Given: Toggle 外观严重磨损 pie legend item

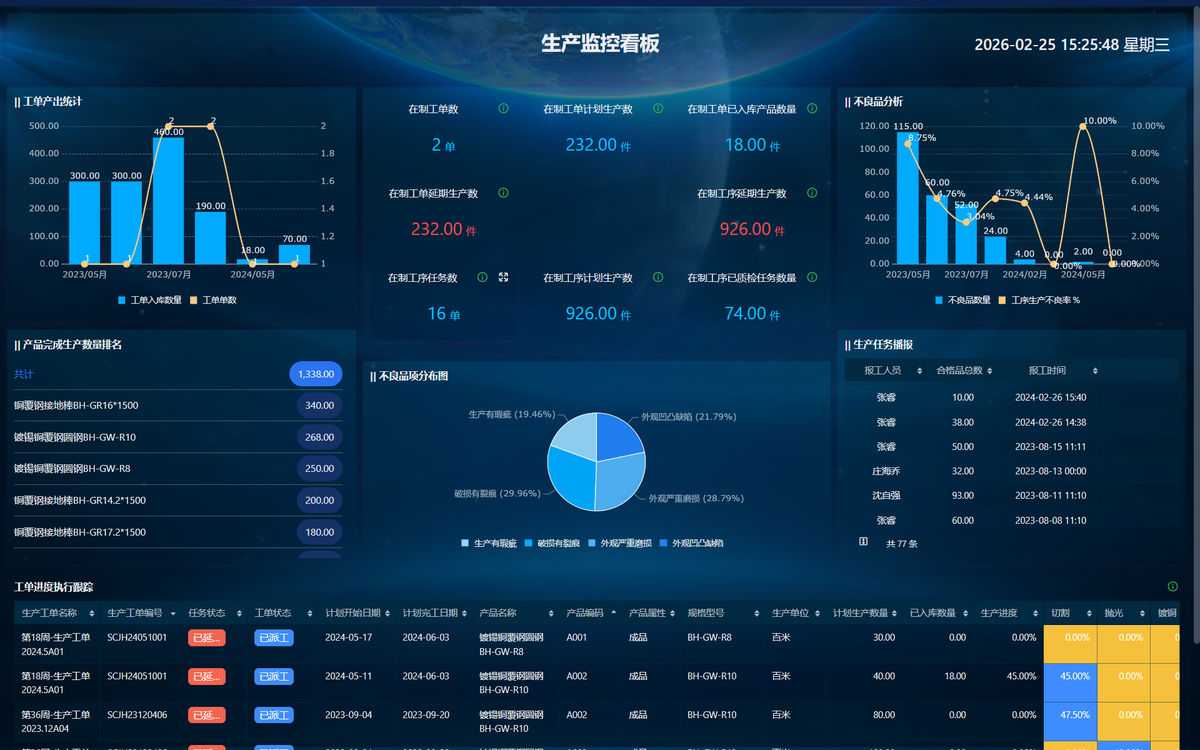Looking at the screenshot, I should point(621,543).
